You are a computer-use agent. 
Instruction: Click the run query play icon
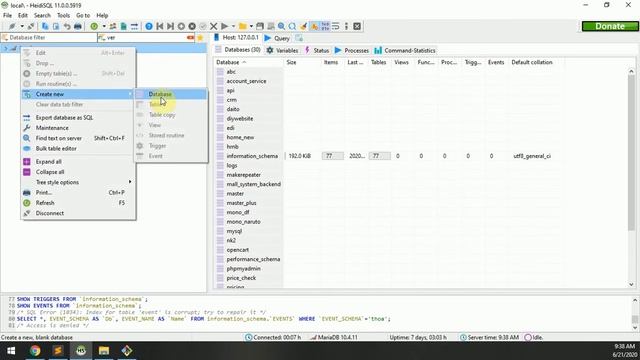(224, 26)
